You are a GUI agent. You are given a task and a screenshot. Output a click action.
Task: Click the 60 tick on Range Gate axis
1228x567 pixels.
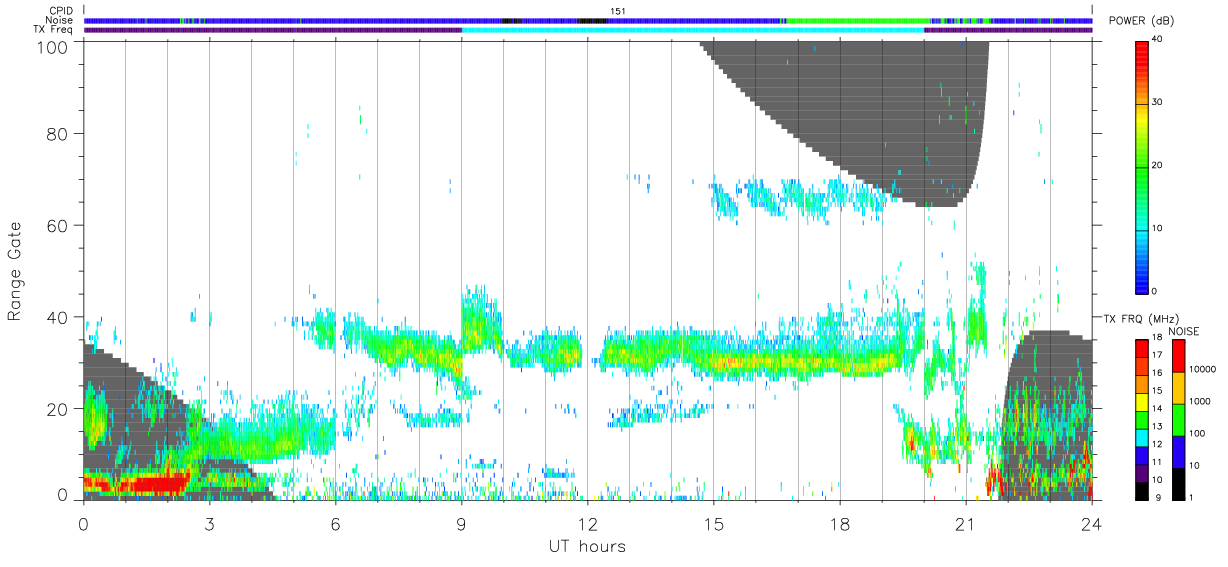(59, 225)
